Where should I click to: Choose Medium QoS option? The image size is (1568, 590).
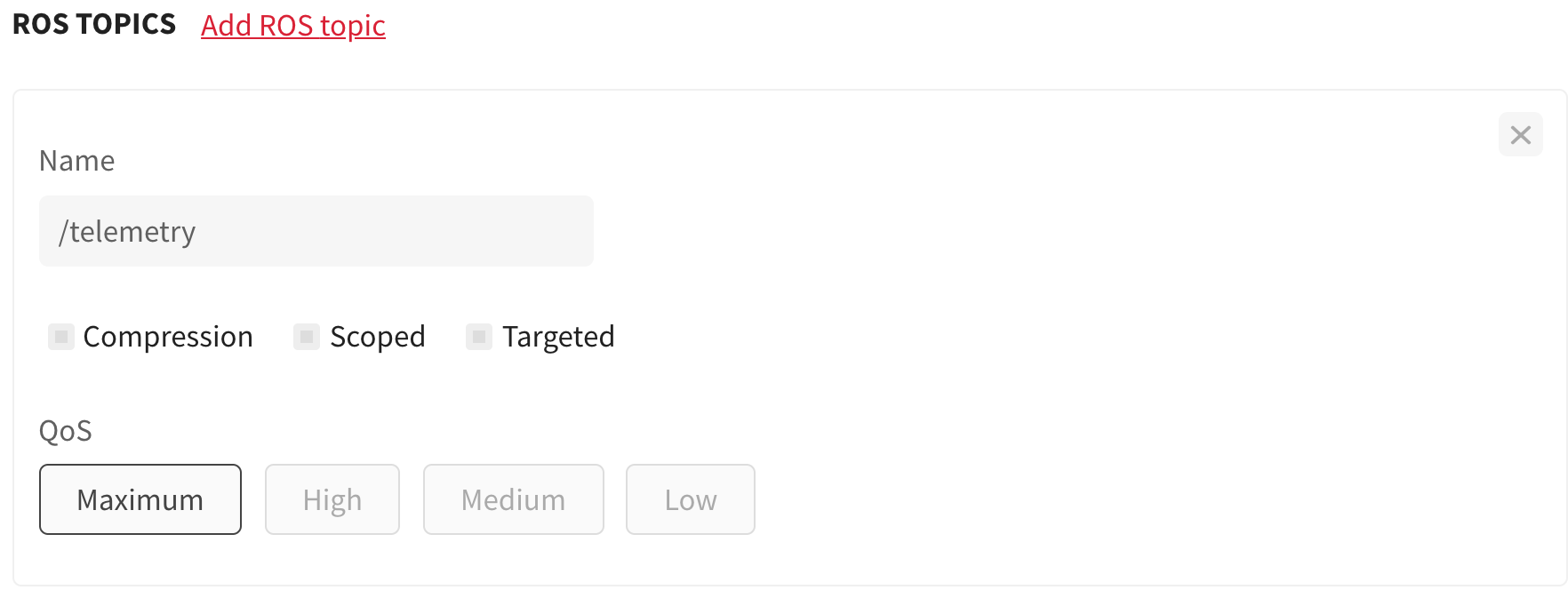click(514, 499)
